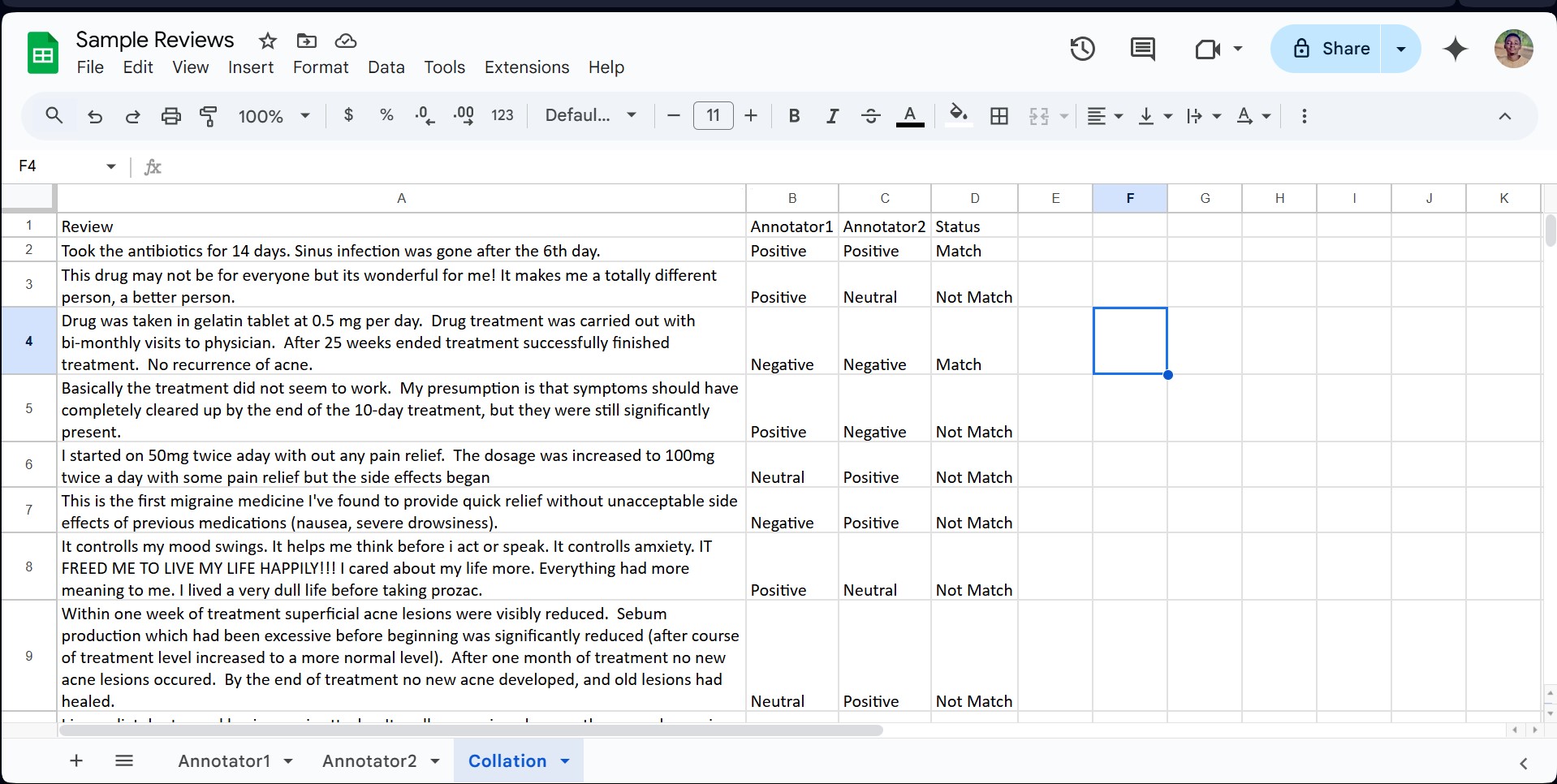1557x784 pixels.
Task: Open the horizontal align dropdown
Action: pos(1104,116)
